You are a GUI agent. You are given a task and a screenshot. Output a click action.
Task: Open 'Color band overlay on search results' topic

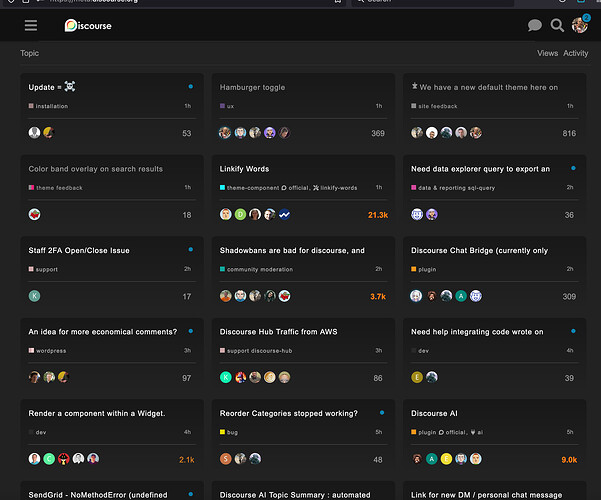pyautogui.click(x=95, y=169)
